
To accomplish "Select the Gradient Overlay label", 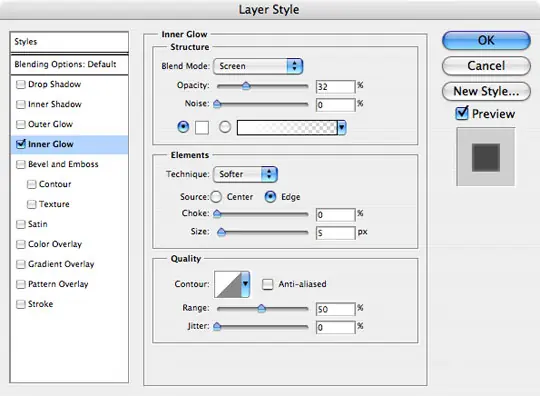I will click(x=61, y=264).
